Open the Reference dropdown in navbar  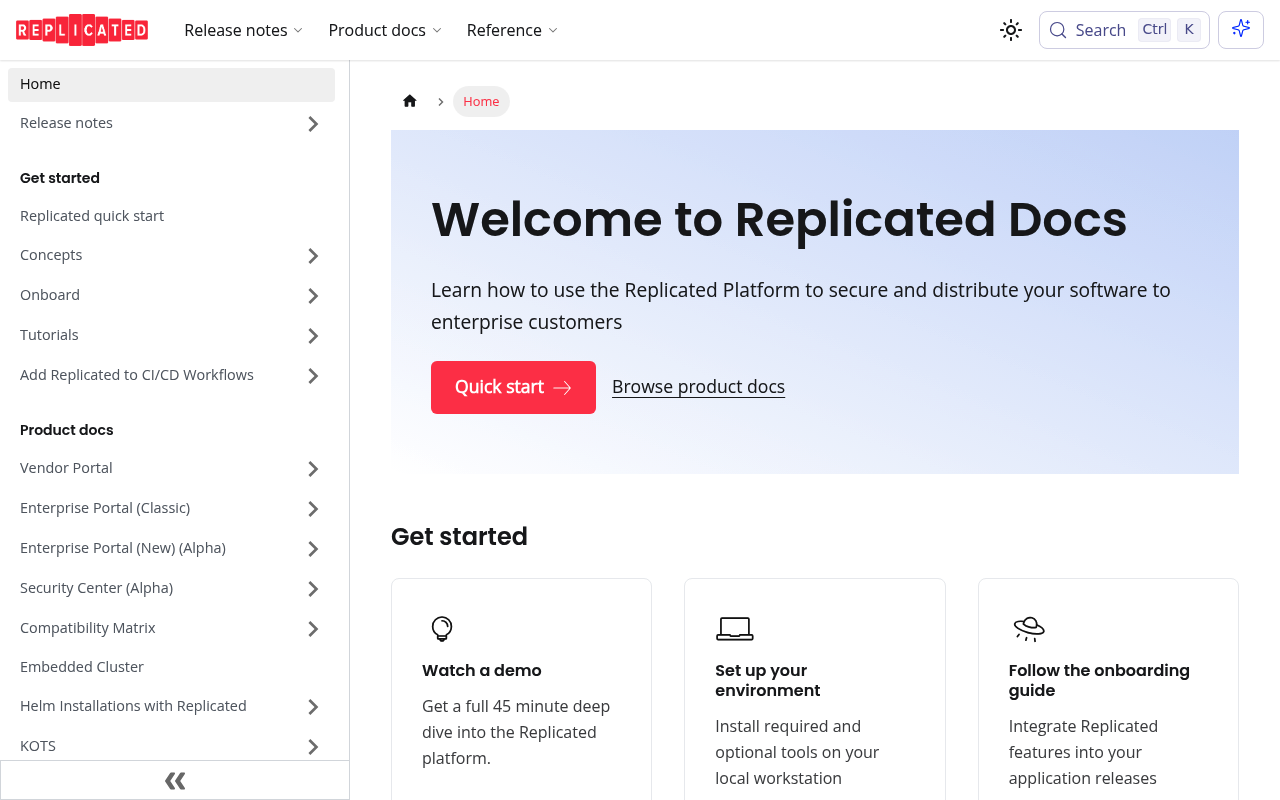coord(512,30)
